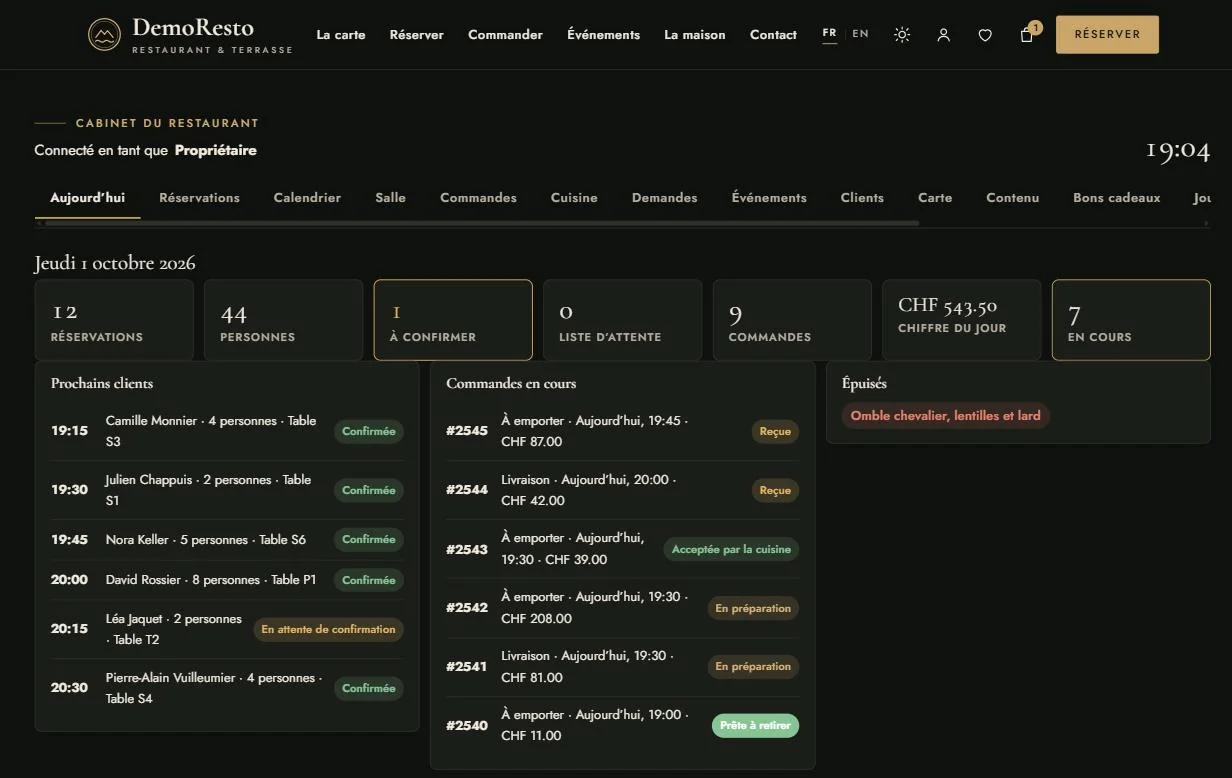Open the favorites heart icon

[985, 35]
